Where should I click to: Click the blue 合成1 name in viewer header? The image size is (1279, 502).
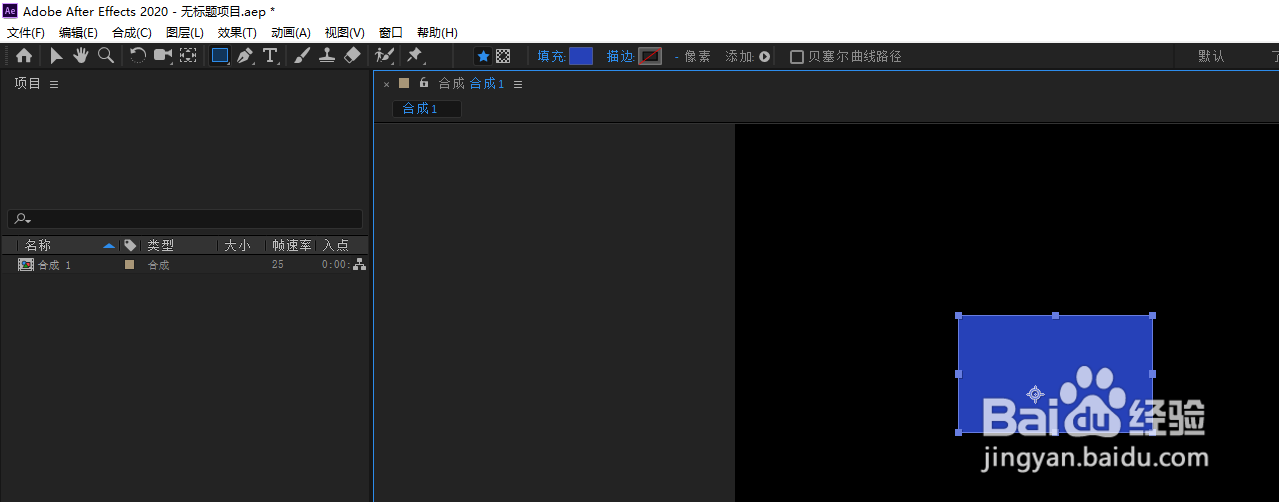click(487, 84)
